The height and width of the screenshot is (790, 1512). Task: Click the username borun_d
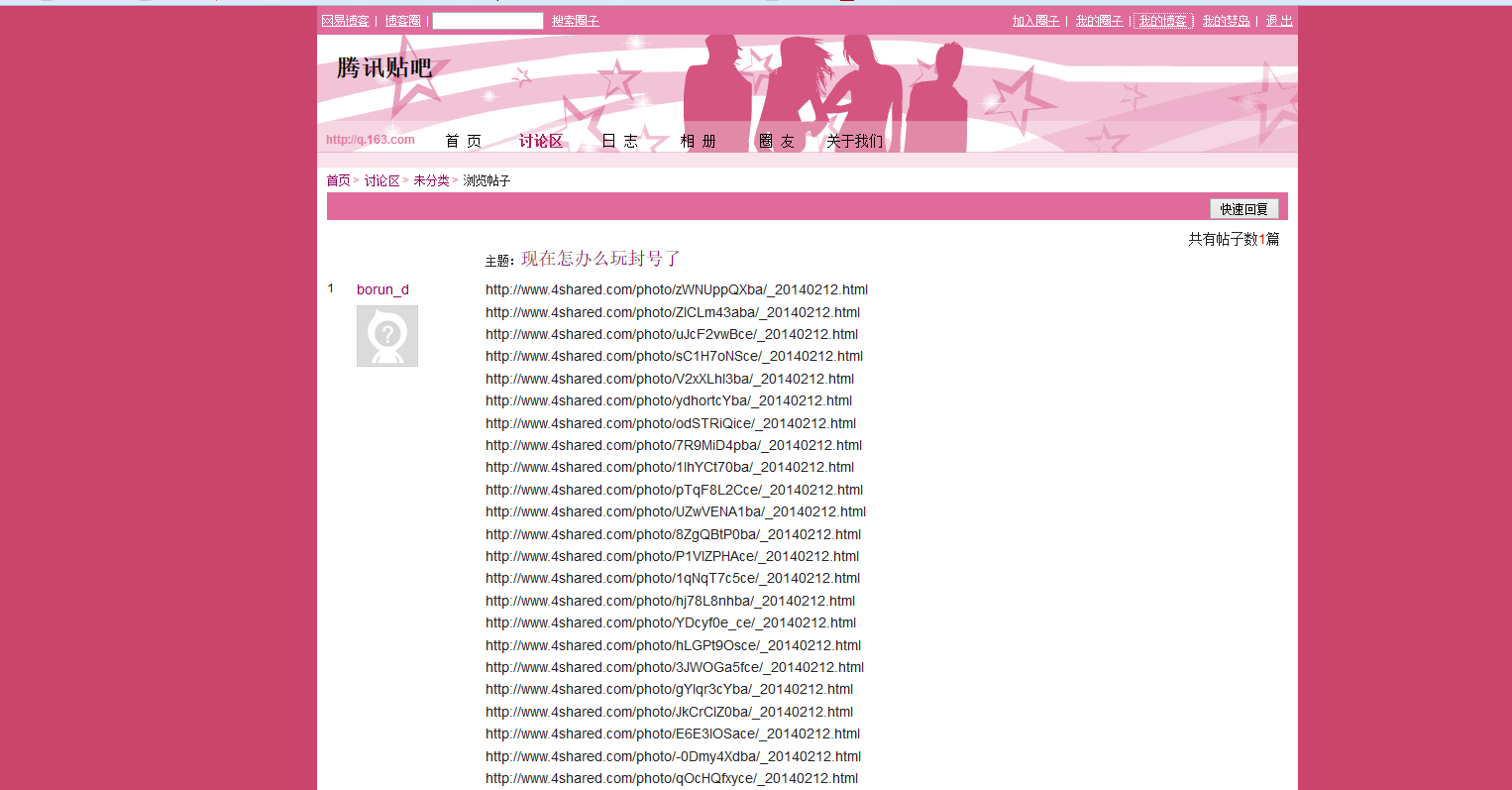click(382, 289)
